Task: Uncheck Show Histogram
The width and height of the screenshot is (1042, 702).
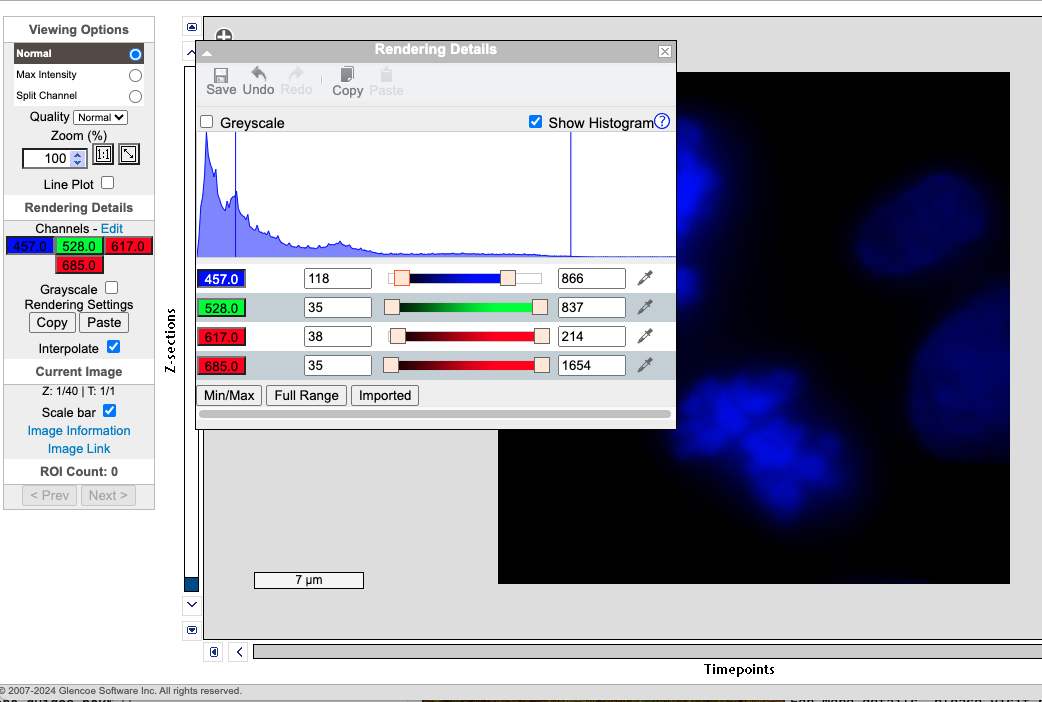Action: [x=535, y=122]
